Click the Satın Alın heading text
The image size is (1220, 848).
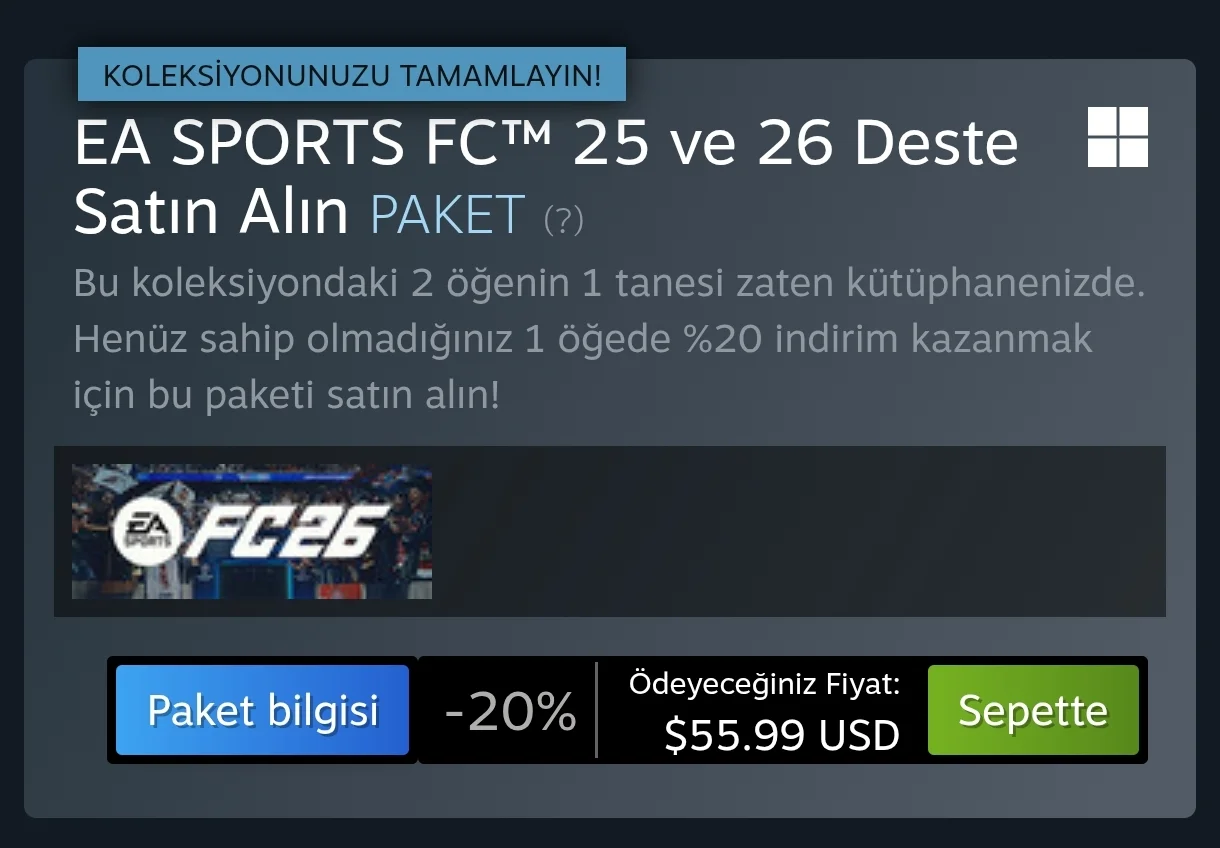click(x=211, y=212)
